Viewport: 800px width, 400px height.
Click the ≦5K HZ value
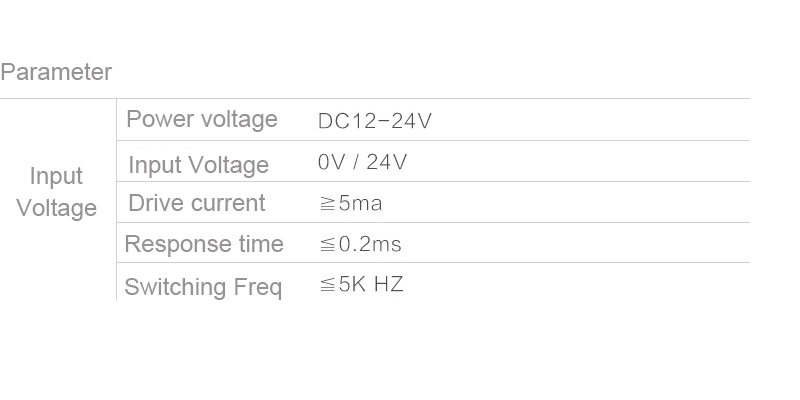[361, 284]
